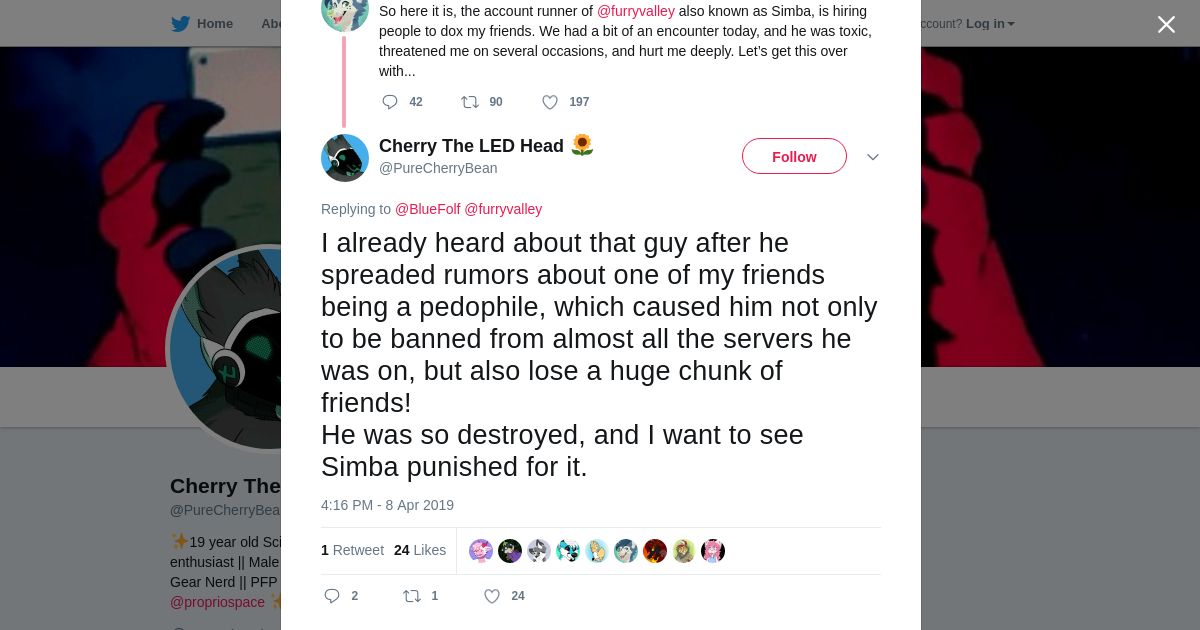Expand the tweet options chevron menu
1200x630 pixels.
(873, 158)
